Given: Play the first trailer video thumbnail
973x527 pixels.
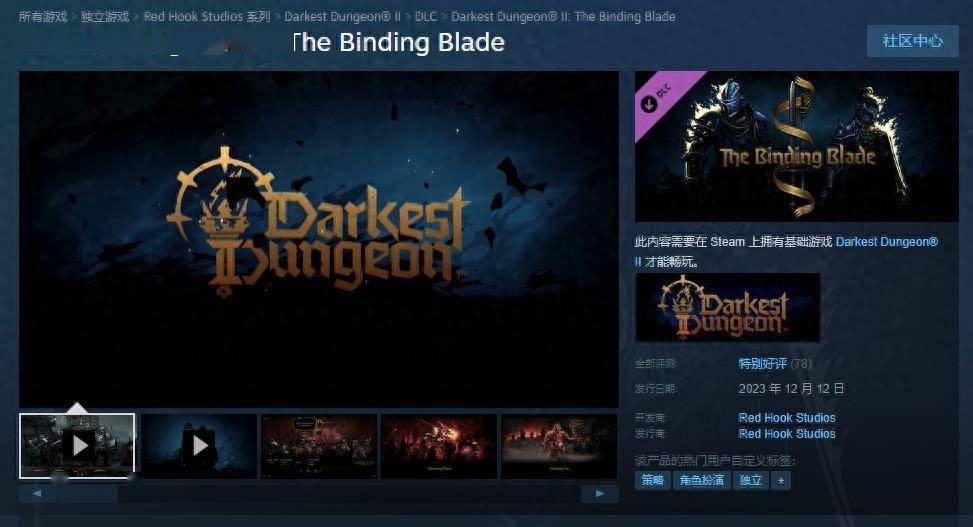Looking at the screenshot, I should click(78, 446).
